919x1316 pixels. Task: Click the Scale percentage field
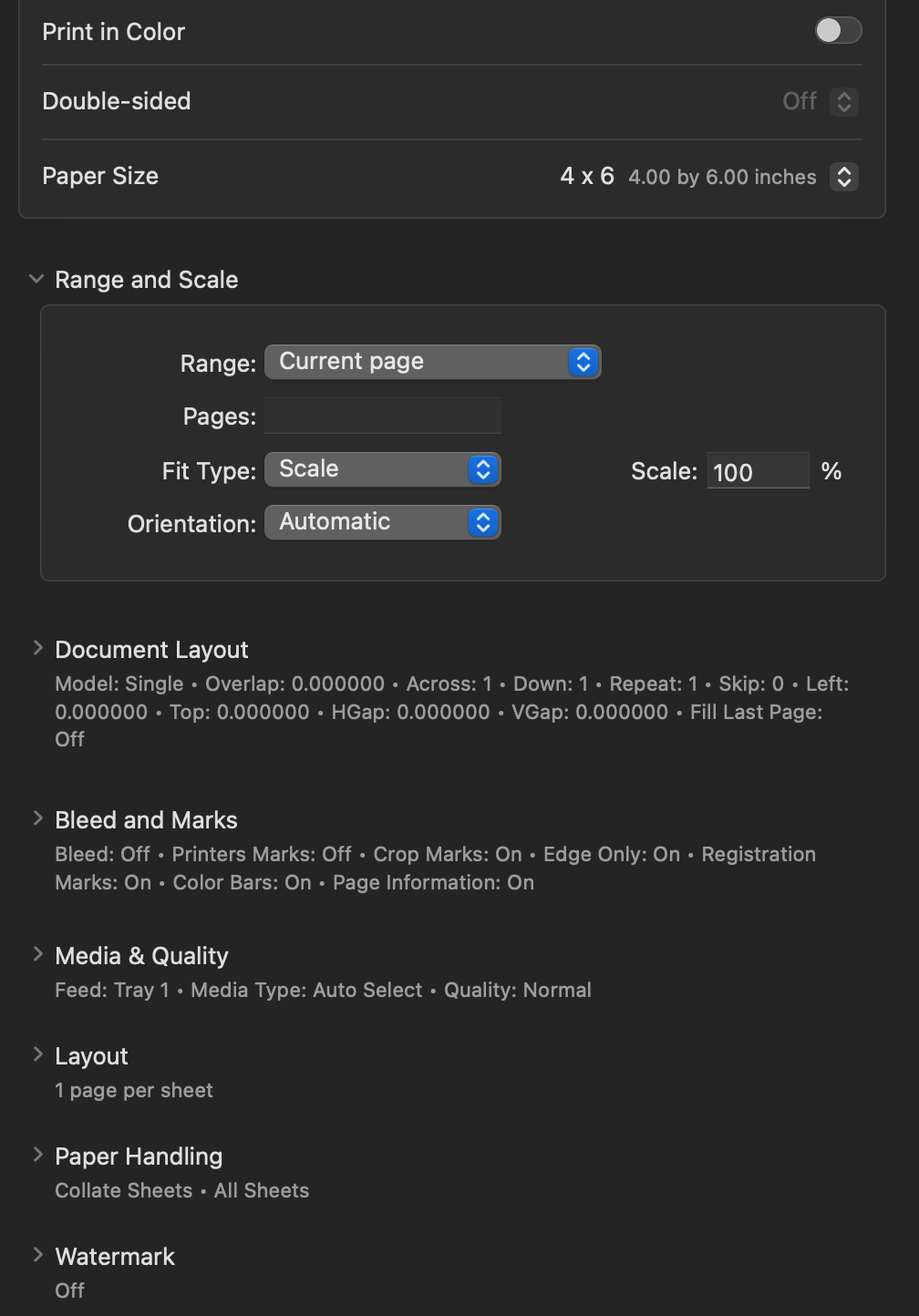[x=758, y=471]
